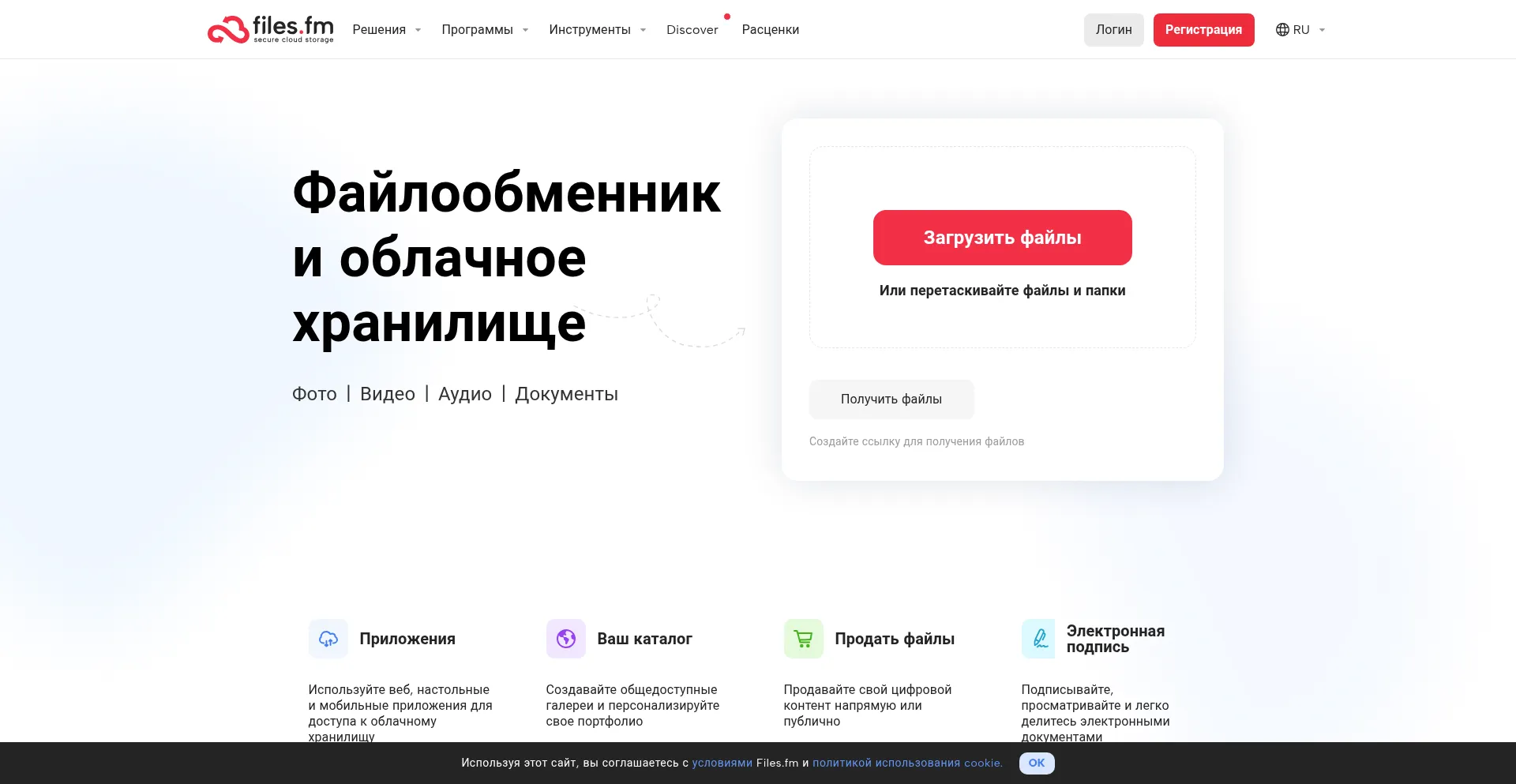The width and height of the screenshot is (1516, 784).
Task: Click the Создайте ссылку для получения файлов text
Action: coord(917,441)
